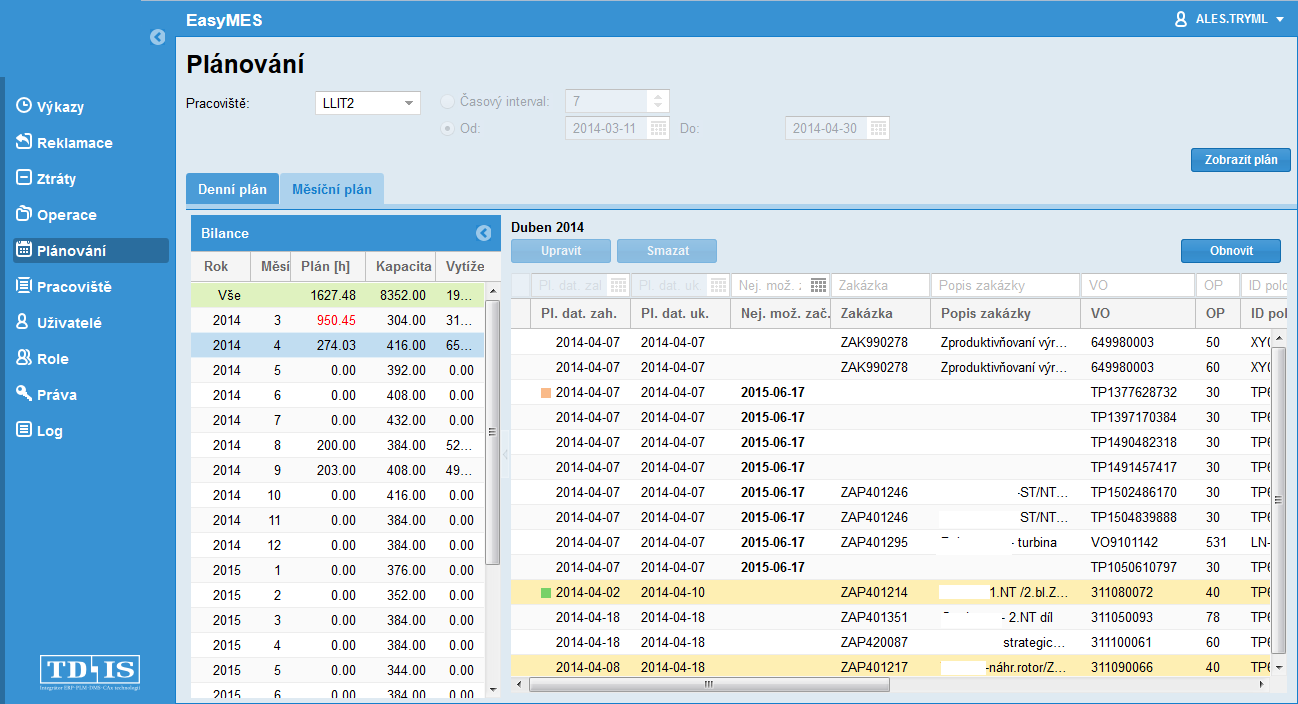Click the Zobrazit plán button

[1240, 160]
